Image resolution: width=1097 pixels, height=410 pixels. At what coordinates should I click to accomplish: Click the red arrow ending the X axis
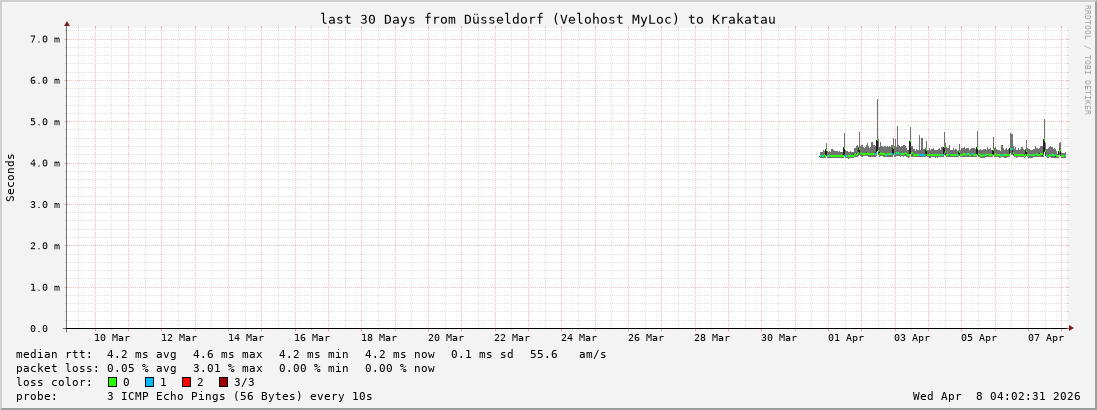[1070, 328]
